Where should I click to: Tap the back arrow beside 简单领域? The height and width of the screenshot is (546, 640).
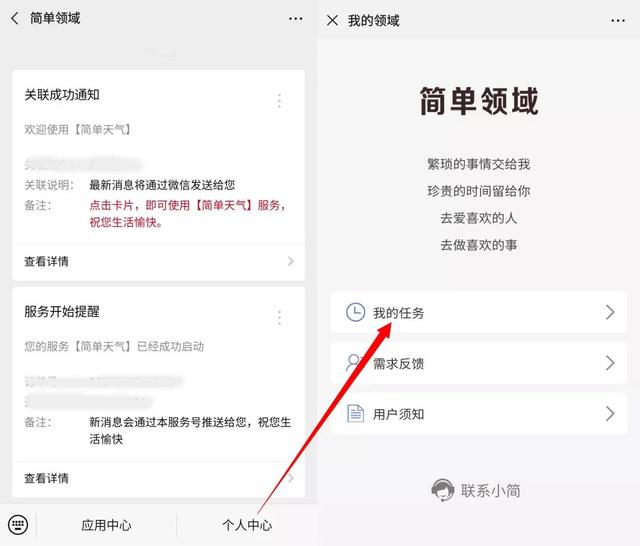[15, 19]
